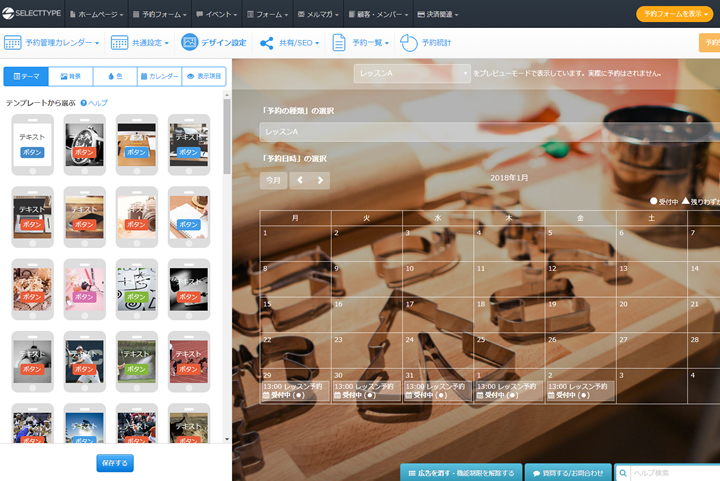Select the plain white テキスト template thumbnail

(33, 145)
